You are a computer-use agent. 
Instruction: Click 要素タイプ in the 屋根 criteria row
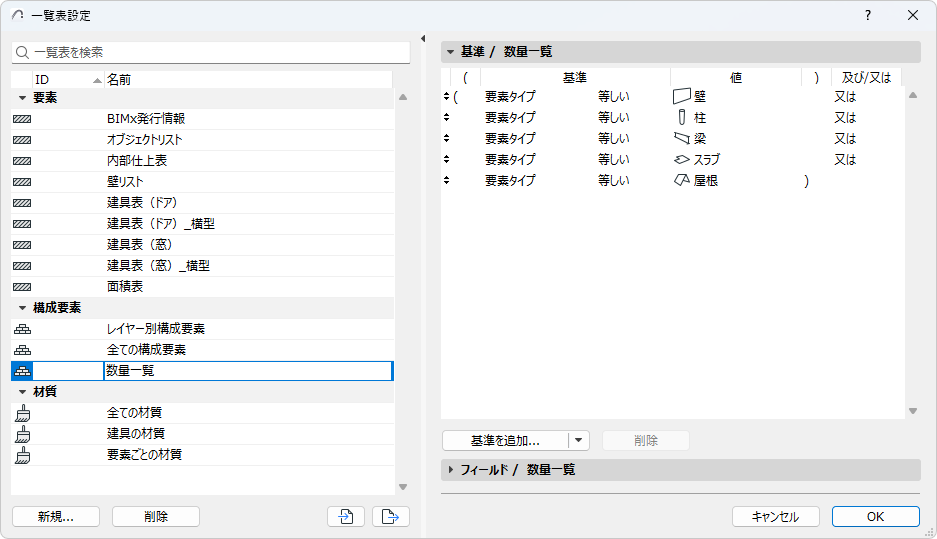[510, 180]
